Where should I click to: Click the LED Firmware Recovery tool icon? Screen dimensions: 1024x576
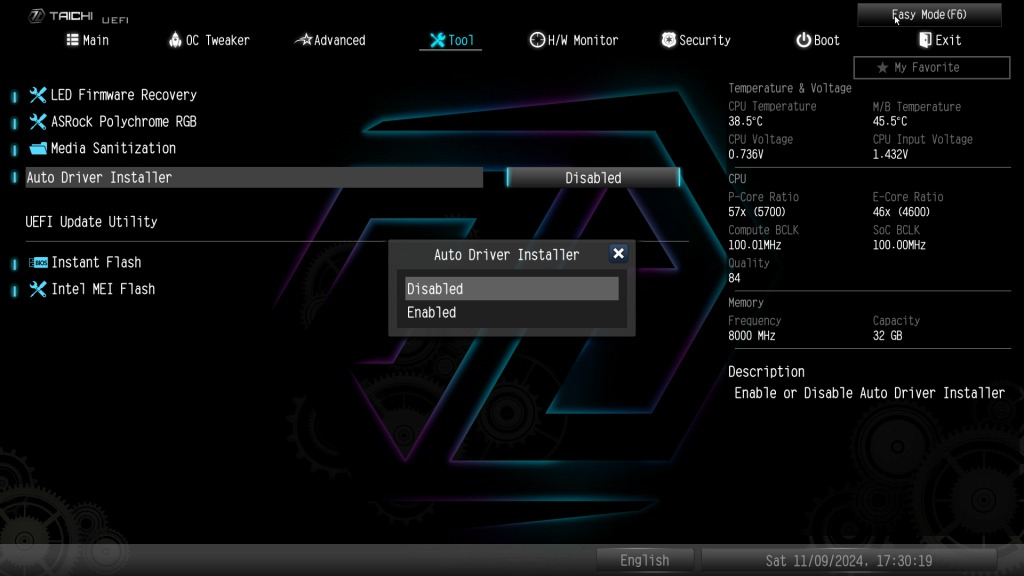(x=37, y=95)
